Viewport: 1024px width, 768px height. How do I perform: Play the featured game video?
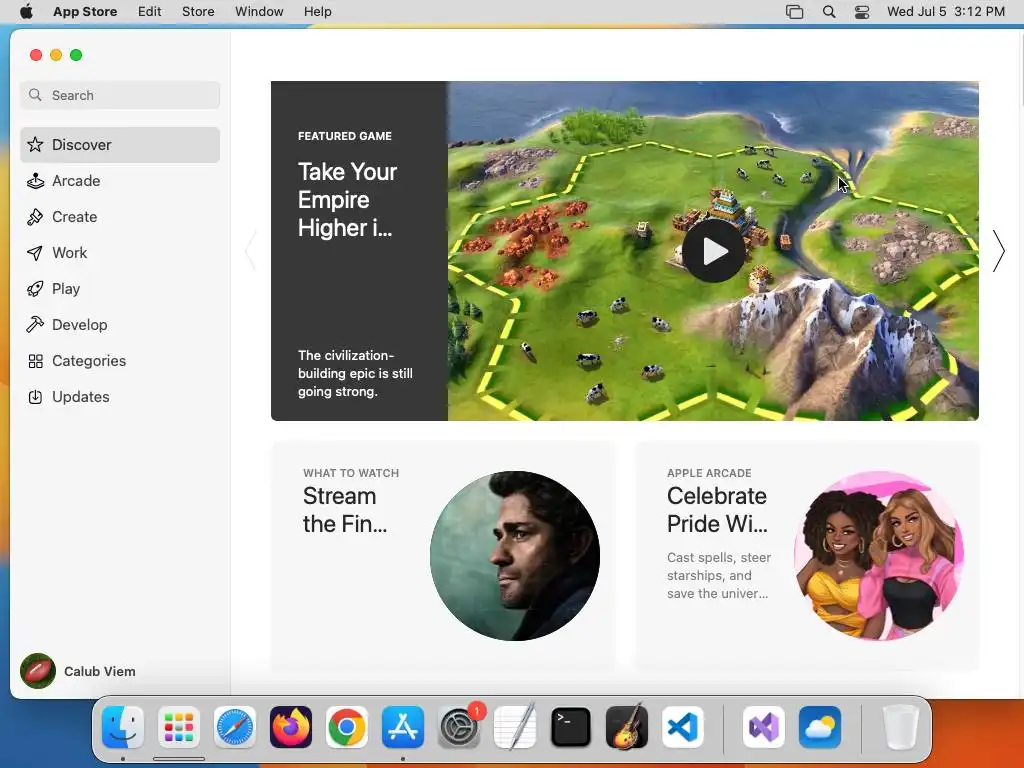tap(714, 251)
